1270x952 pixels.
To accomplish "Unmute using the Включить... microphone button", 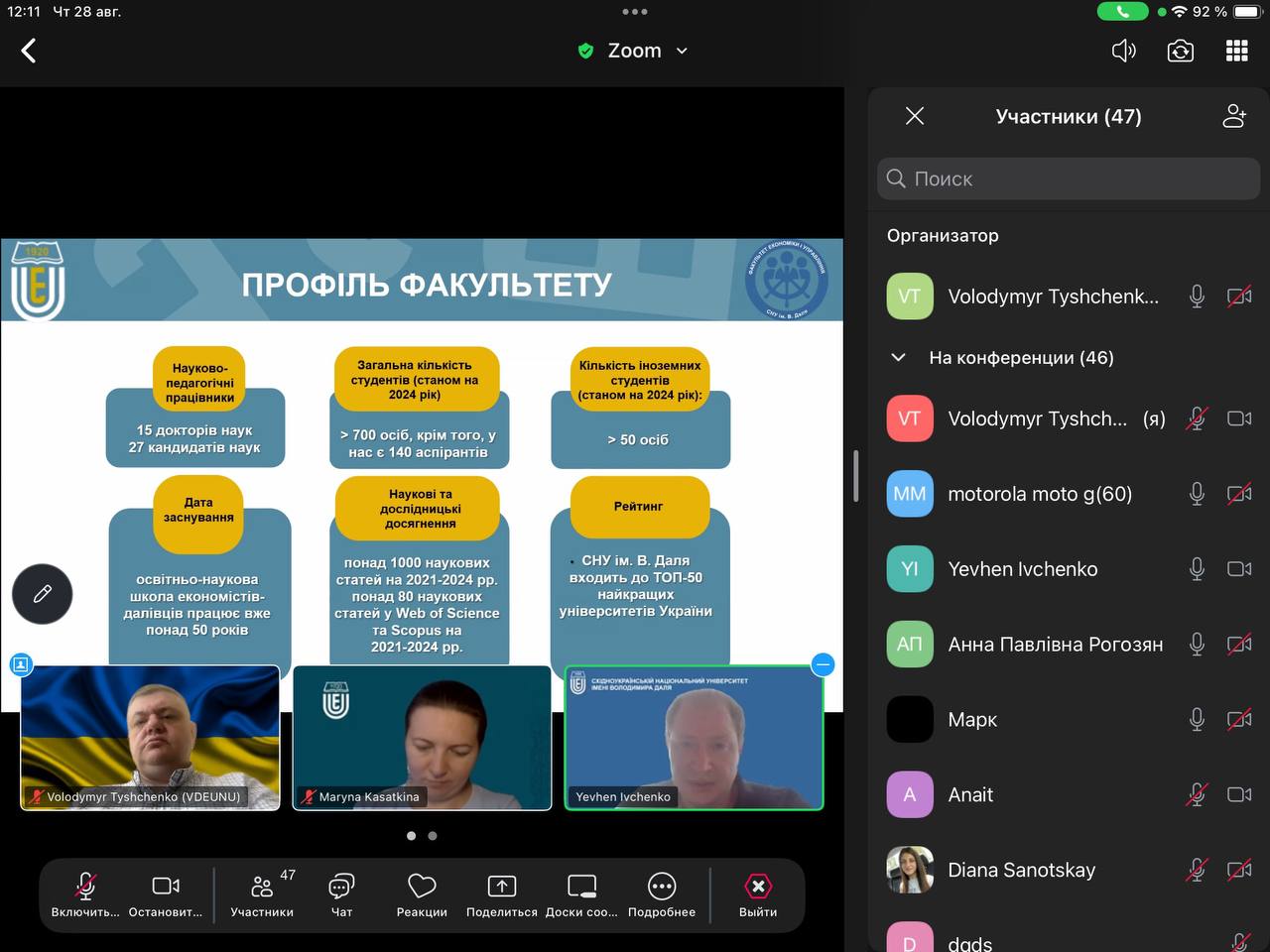I will coord(85,894).
